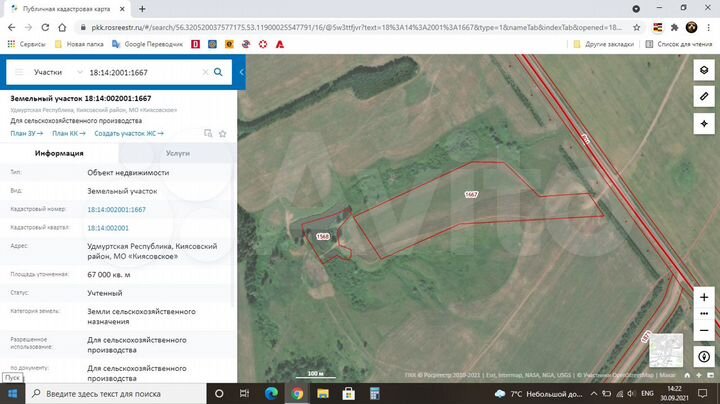Open Другие закладки folder
The height and width of the screenshot is (404, 720).
603,44
